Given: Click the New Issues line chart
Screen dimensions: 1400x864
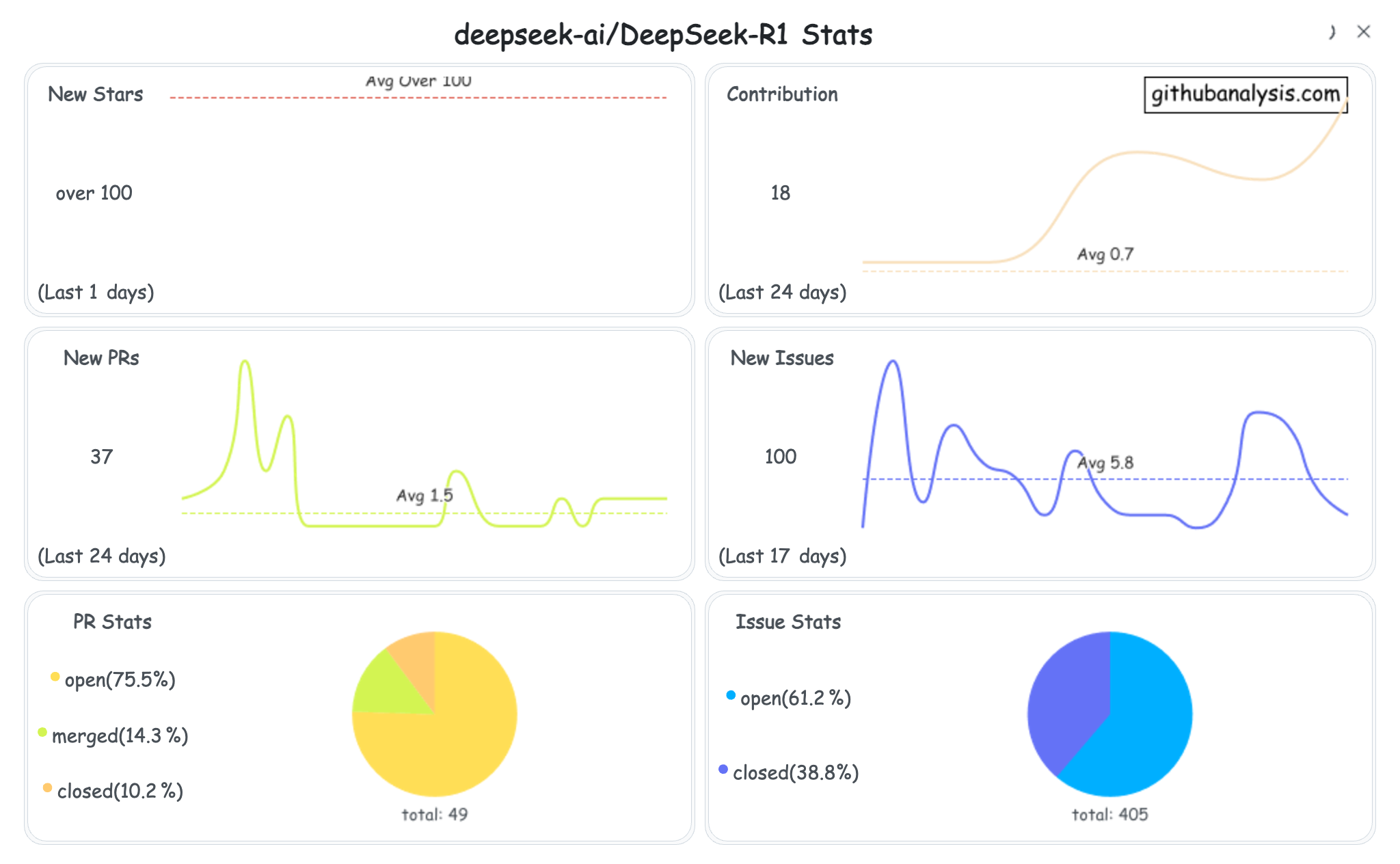Looking at the screenshot, I should (1105, 444).
